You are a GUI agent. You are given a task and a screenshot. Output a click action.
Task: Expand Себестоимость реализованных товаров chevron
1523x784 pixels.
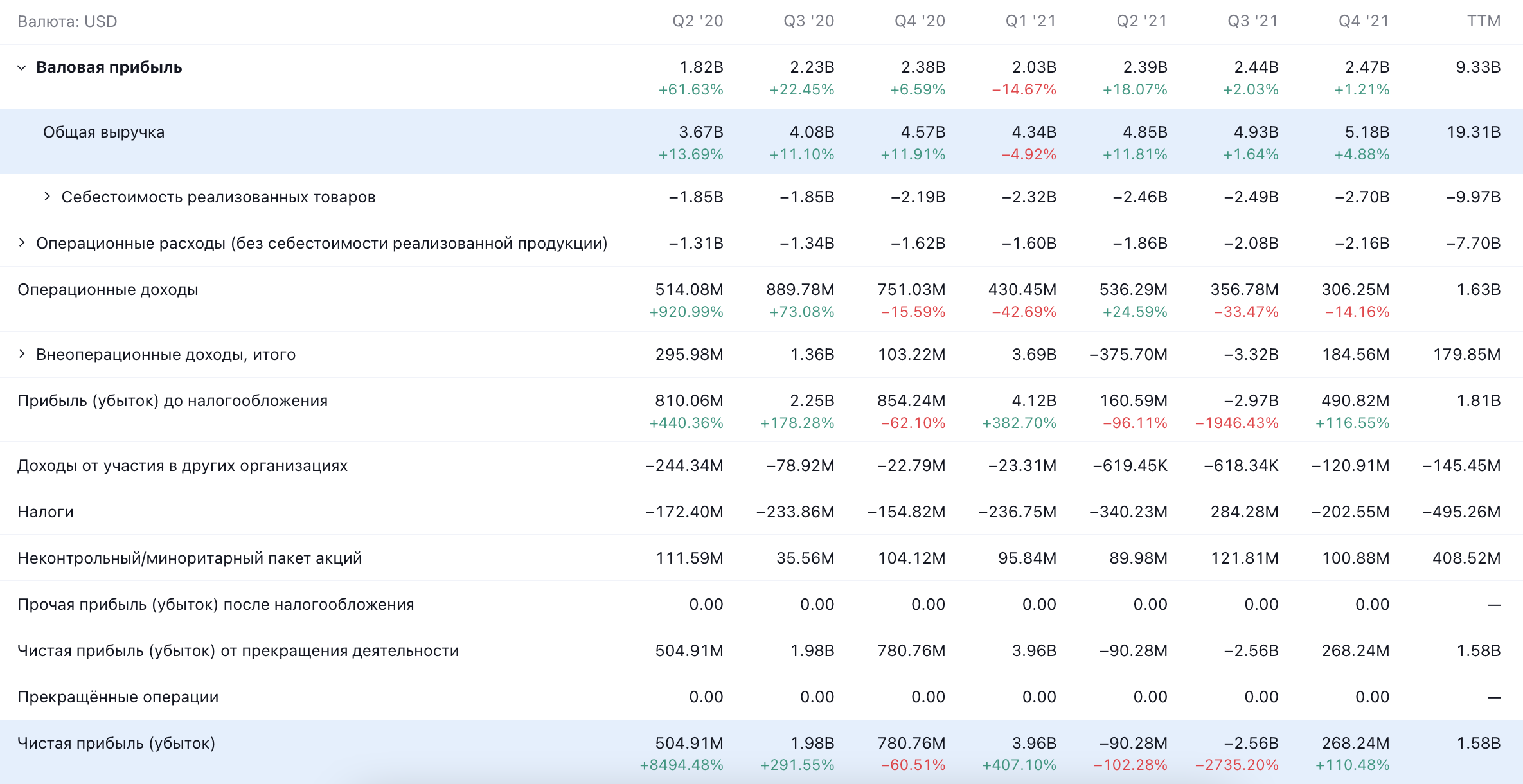pyautogui.click(x=47, y=197)
